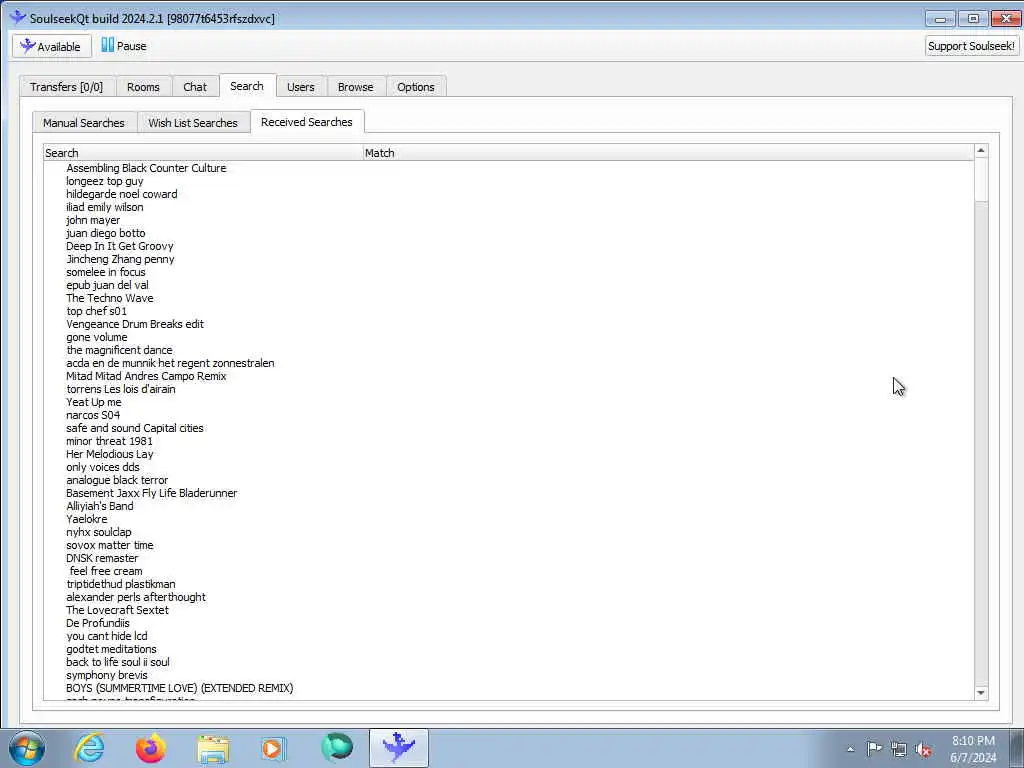Sort by the Match column header
The width and height of the screenshot is (1024, 768).
pyautogui.click(x=667, y=153)
